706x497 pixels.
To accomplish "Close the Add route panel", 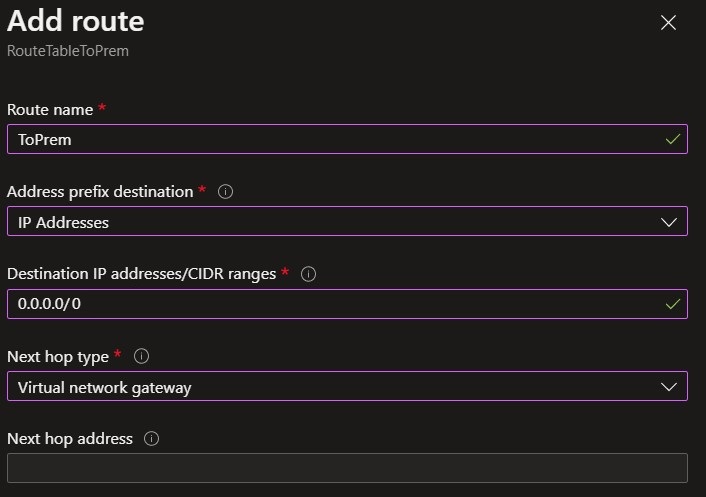I will (668, 23).
